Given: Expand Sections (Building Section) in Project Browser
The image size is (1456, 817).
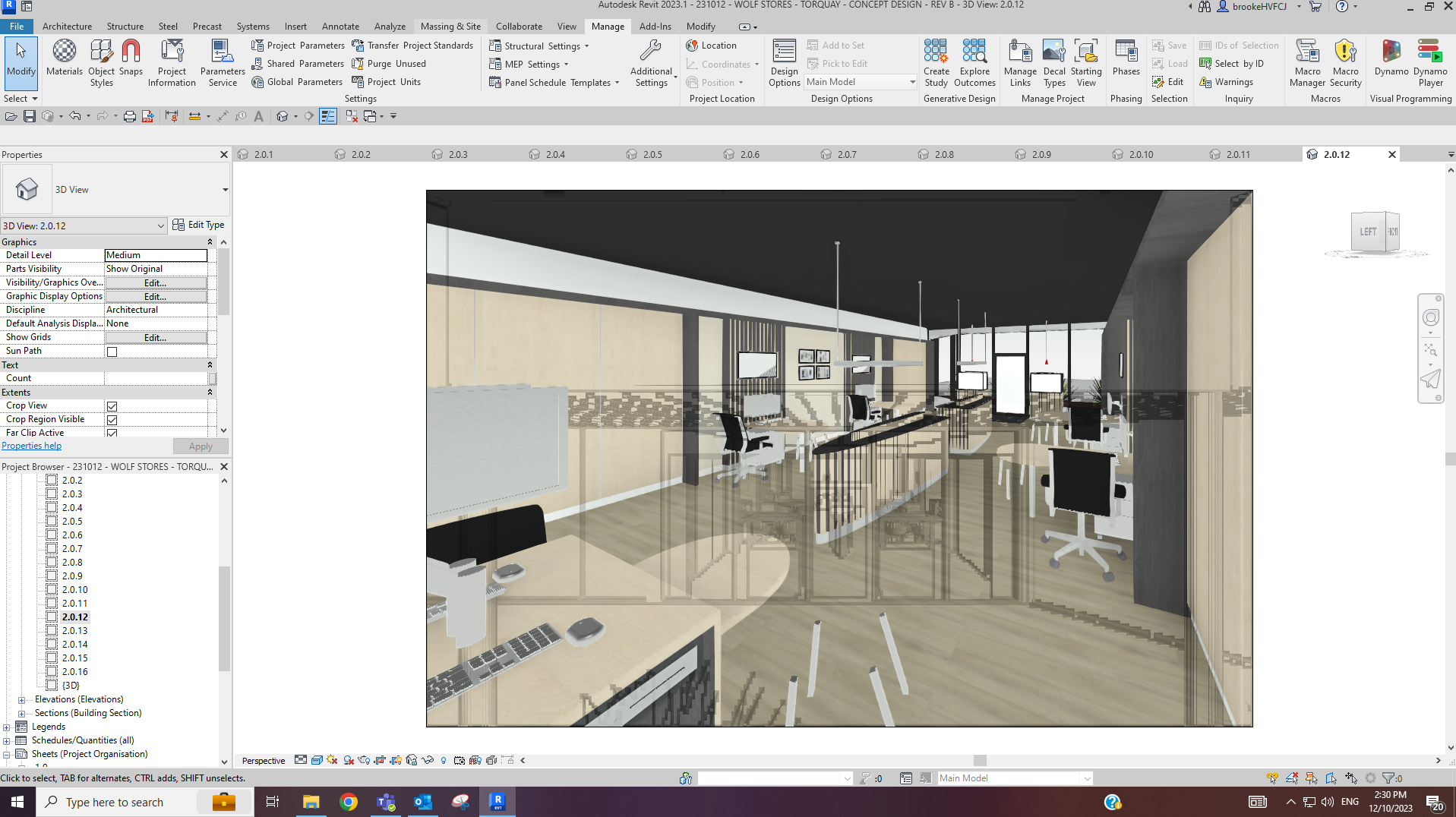Looking at the screenshot, I should click(22, 712).
